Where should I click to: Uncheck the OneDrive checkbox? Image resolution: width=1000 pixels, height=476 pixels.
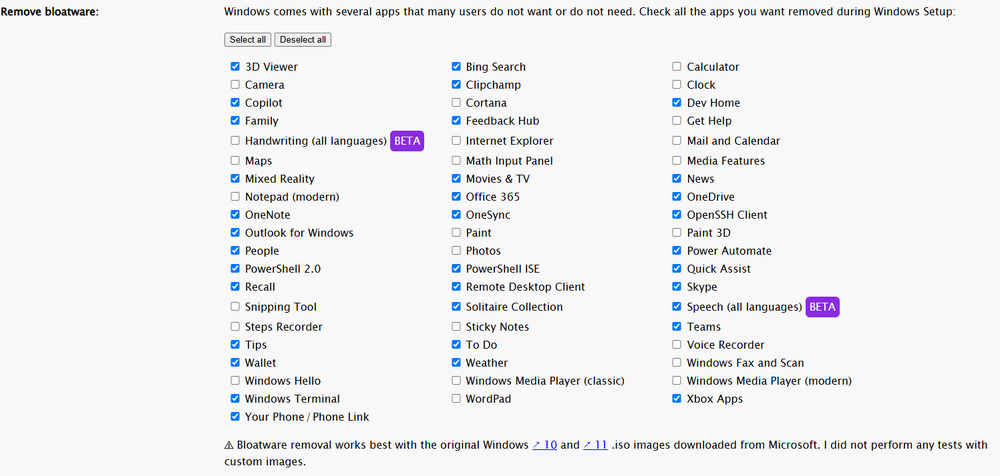pos(677,197)
